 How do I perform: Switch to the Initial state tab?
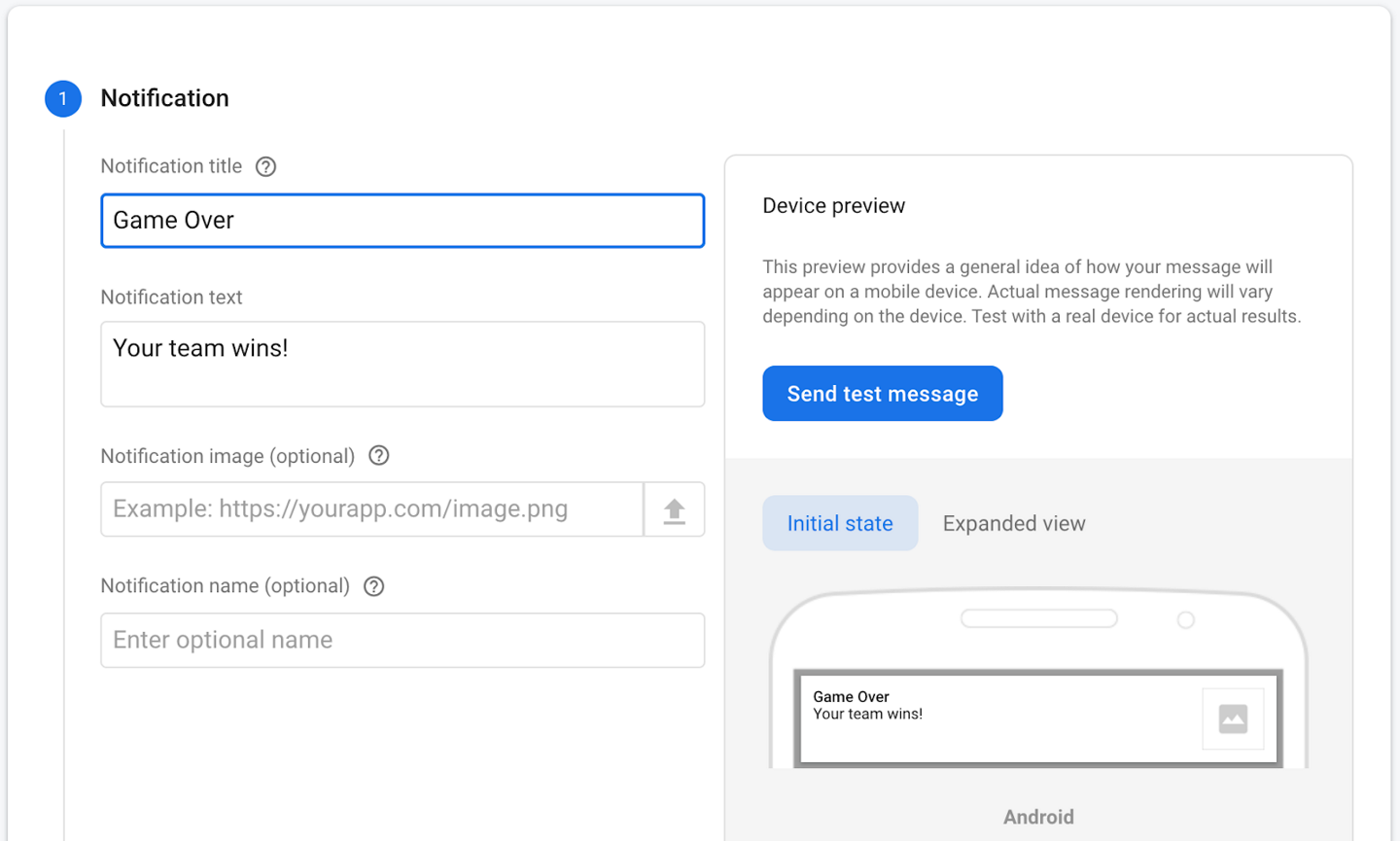[840, 523]
